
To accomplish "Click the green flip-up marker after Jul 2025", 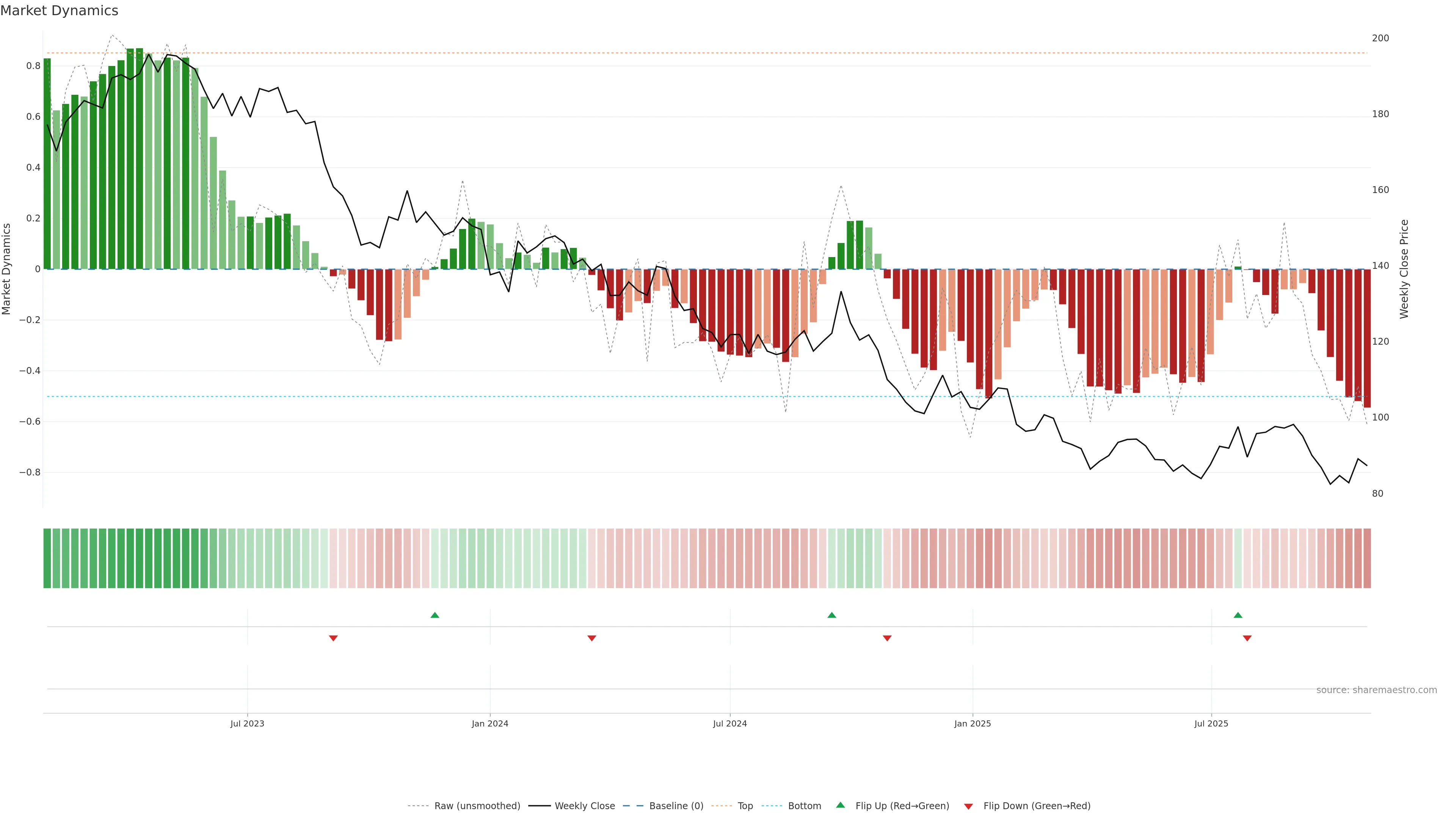I will coord(1238,615).
